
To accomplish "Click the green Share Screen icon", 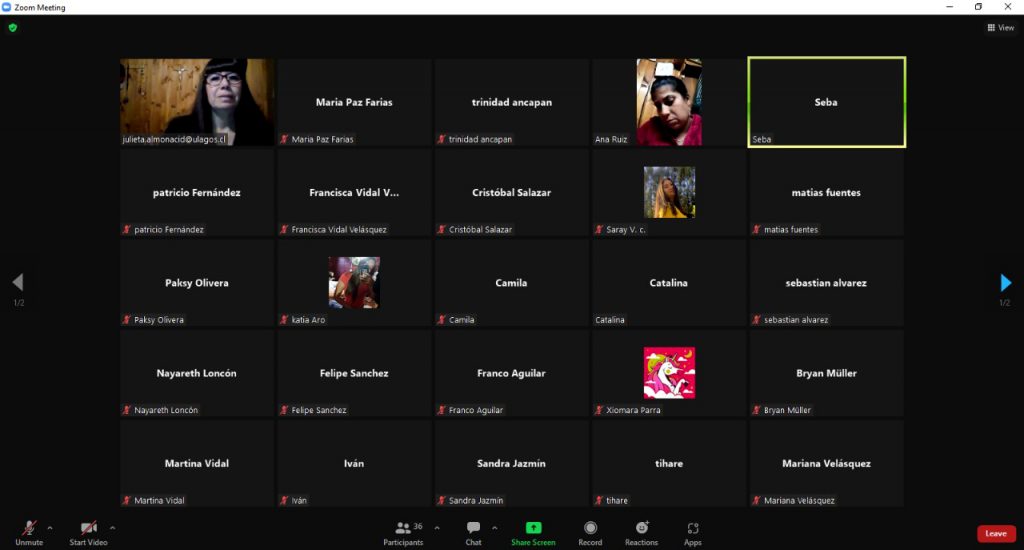I will point(533,529).
